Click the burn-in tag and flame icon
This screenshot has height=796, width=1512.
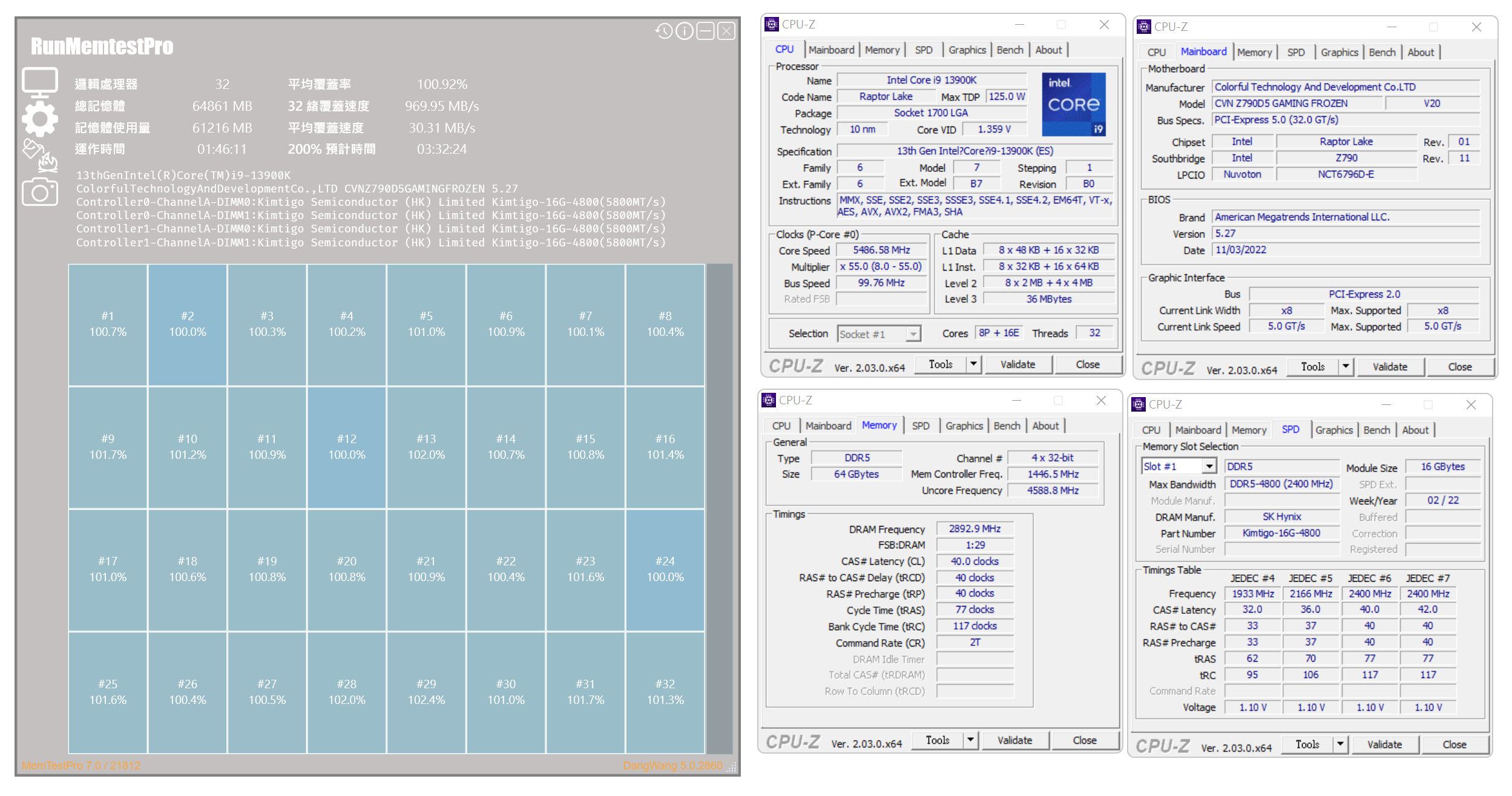(x=40, y=156)
